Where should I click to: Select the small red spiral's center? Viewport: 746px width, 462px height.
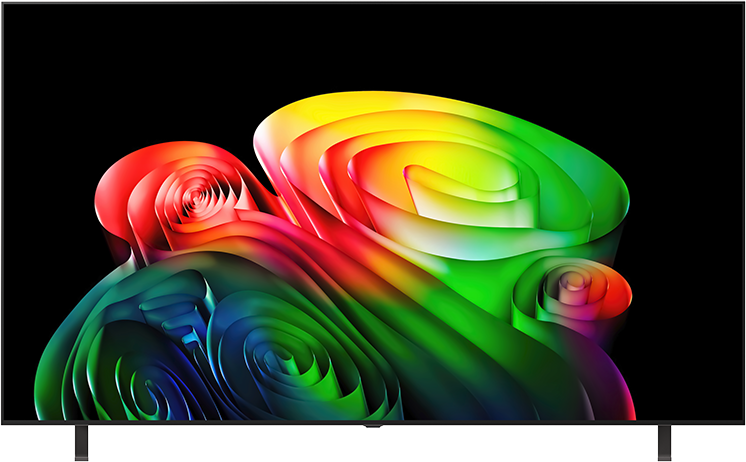tap(195, 195)
